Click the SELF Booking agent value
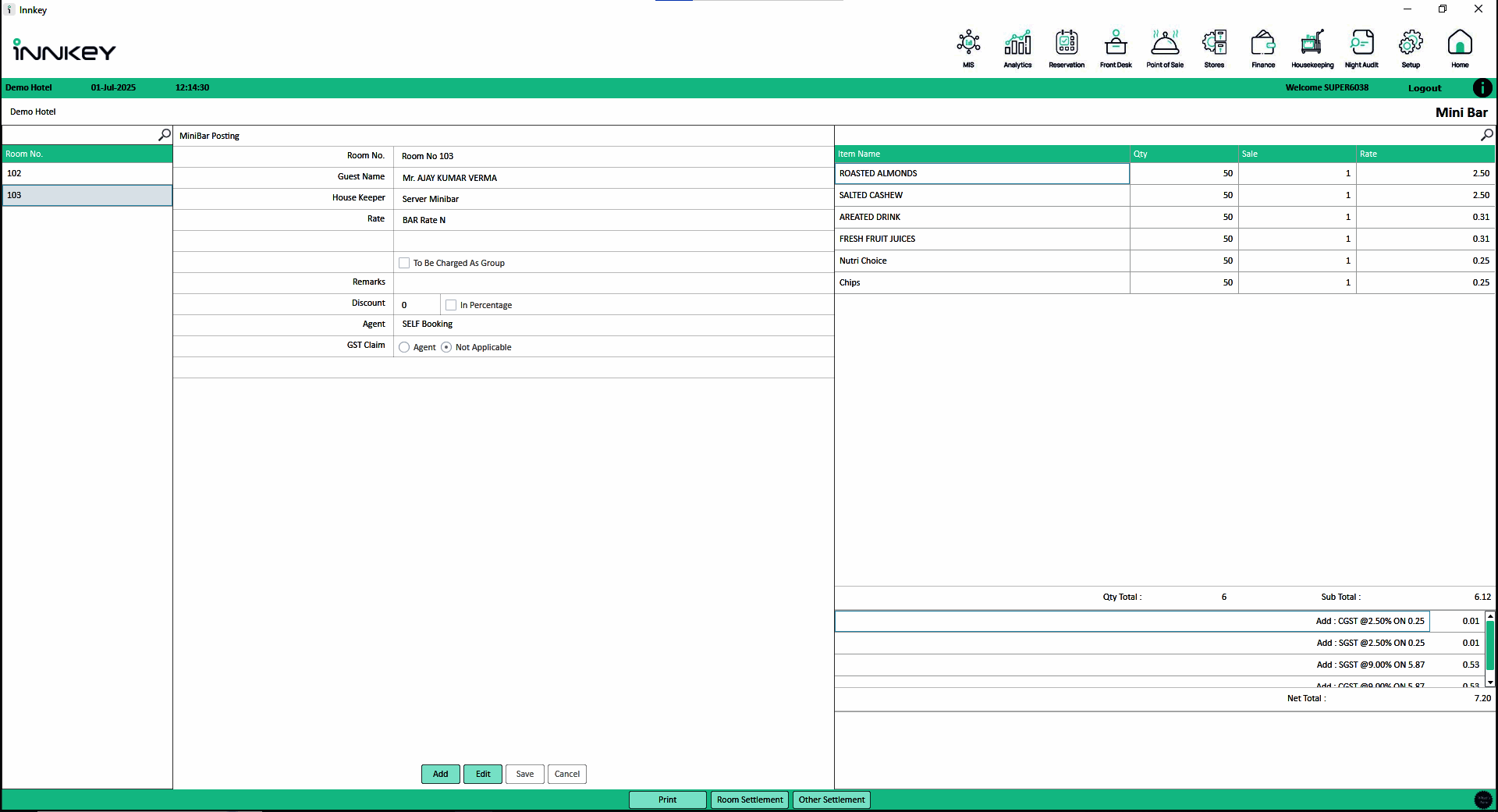This screenshot has width=1498, height=812. click(x=428, y=324)
